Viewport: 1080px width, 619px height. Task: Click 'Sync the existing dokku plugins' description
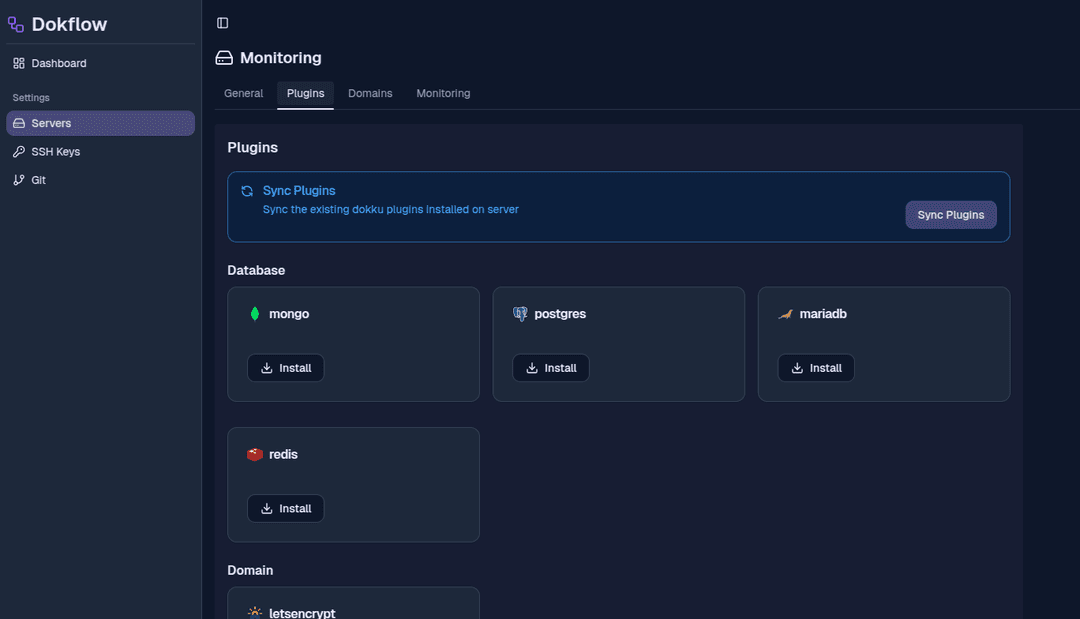coord(391,209)
